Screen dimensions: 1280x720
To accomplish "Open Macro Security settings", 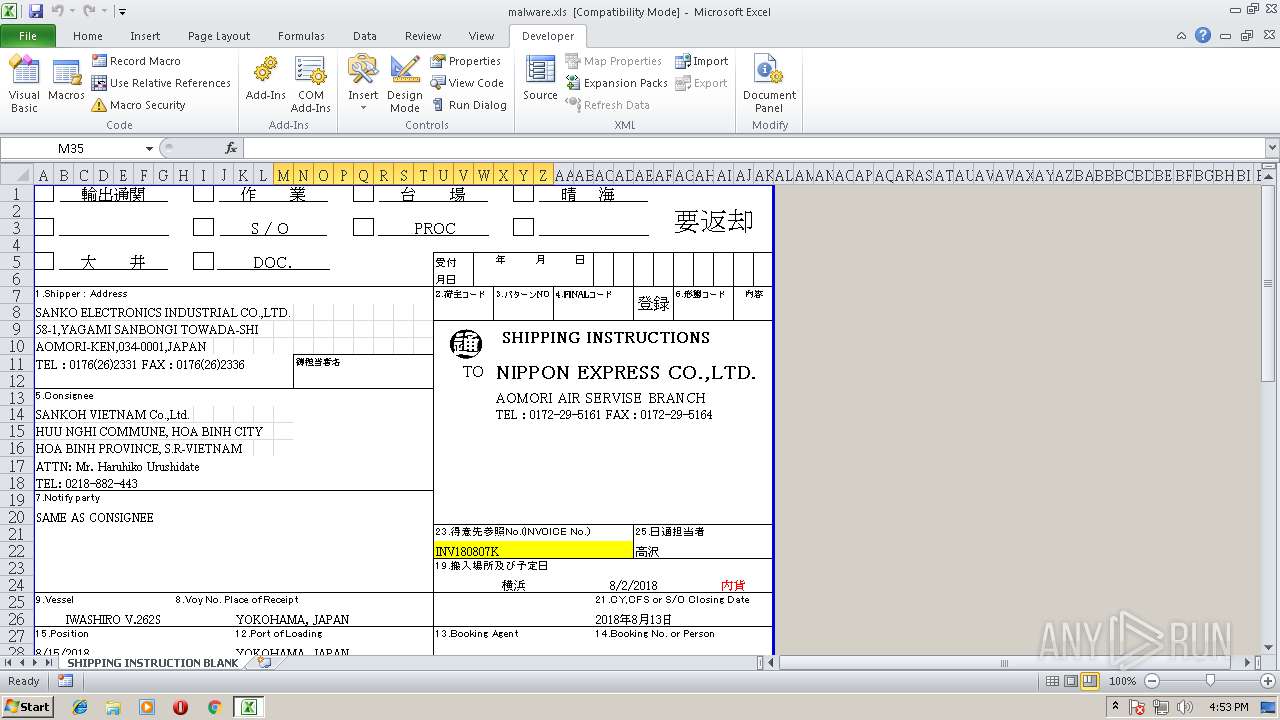I will tap(138, 105).
